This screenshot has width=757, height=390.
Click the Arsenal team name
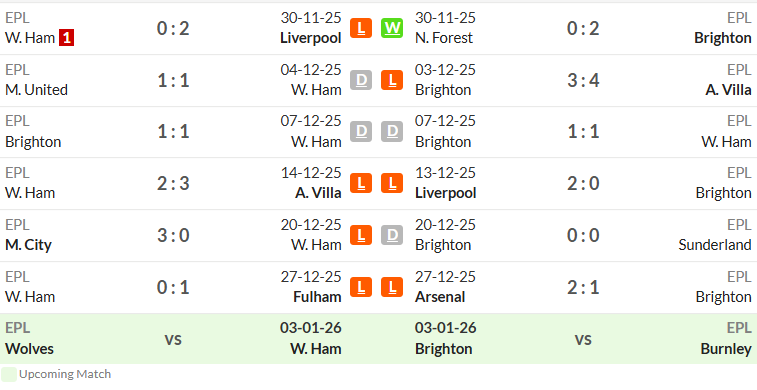click(x=440, y=296)
